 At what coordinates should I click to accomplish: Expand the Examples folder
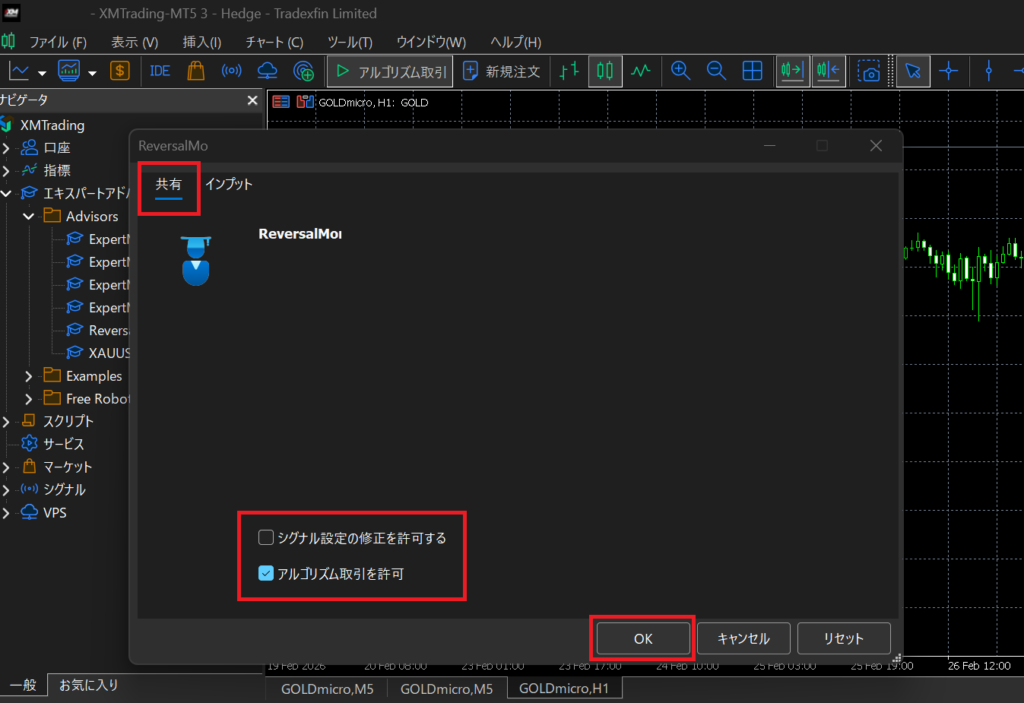pyautogui.click(x=29, y=376)
